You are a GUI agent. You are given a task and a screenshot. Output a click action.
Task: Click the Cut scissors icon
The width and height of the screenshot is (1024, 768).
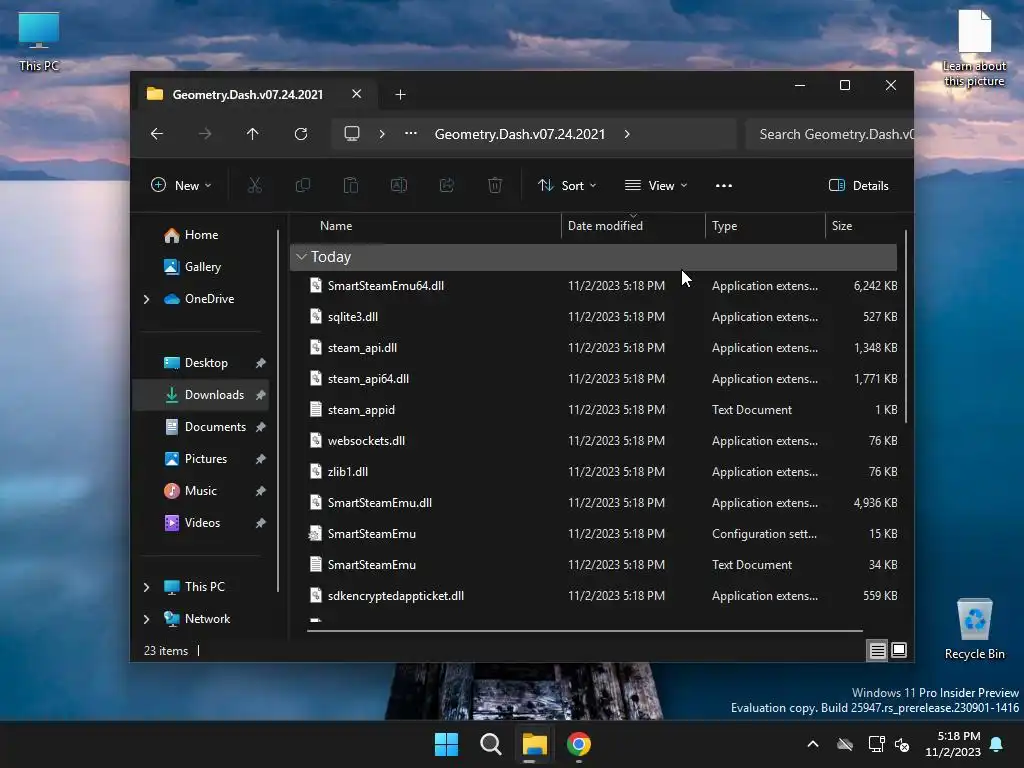(255, 185)
